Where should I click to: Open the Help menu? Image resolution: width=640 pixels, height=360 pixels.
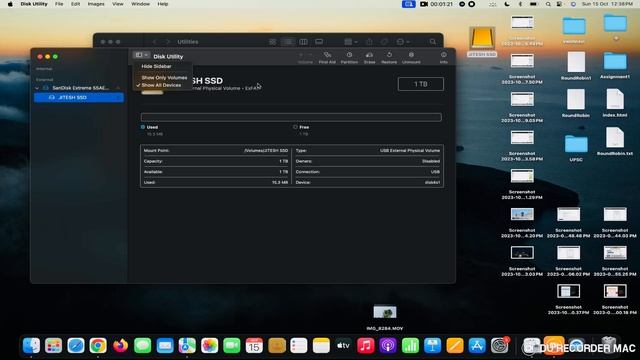click(163, 4)
